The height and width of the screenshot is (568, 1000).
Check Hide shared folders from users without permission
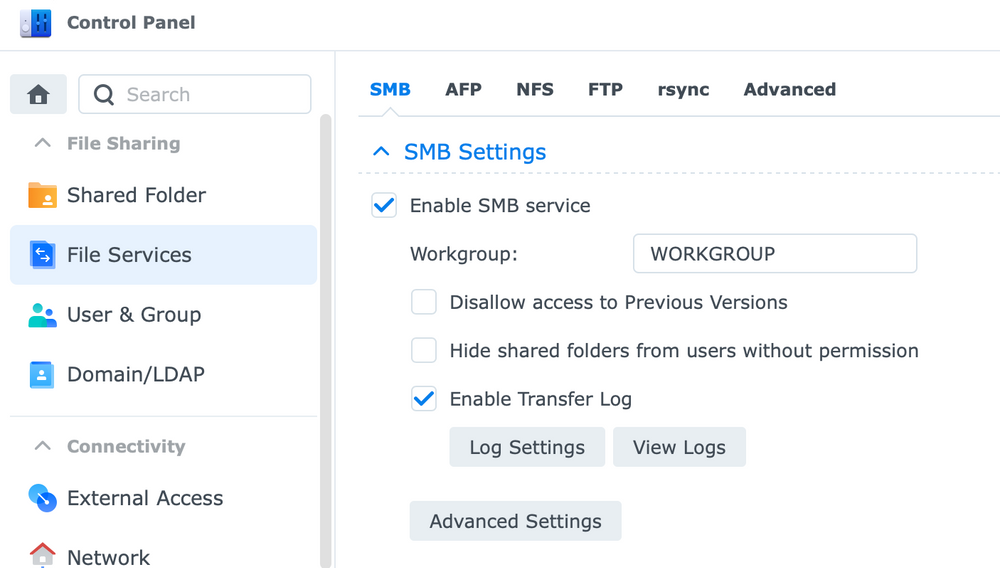423,350
